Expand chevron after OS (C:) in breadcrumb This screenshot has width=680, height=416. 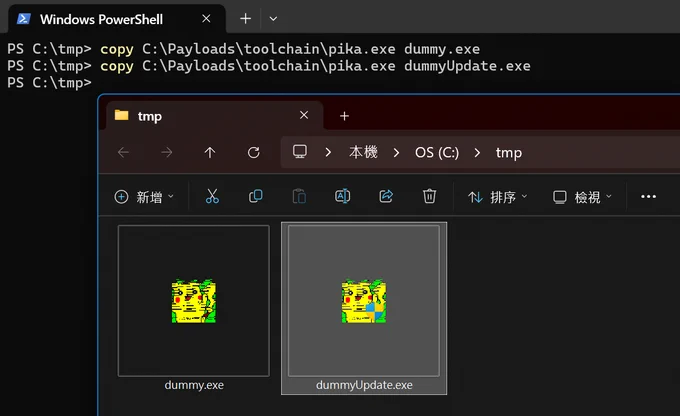pos(477,152)
